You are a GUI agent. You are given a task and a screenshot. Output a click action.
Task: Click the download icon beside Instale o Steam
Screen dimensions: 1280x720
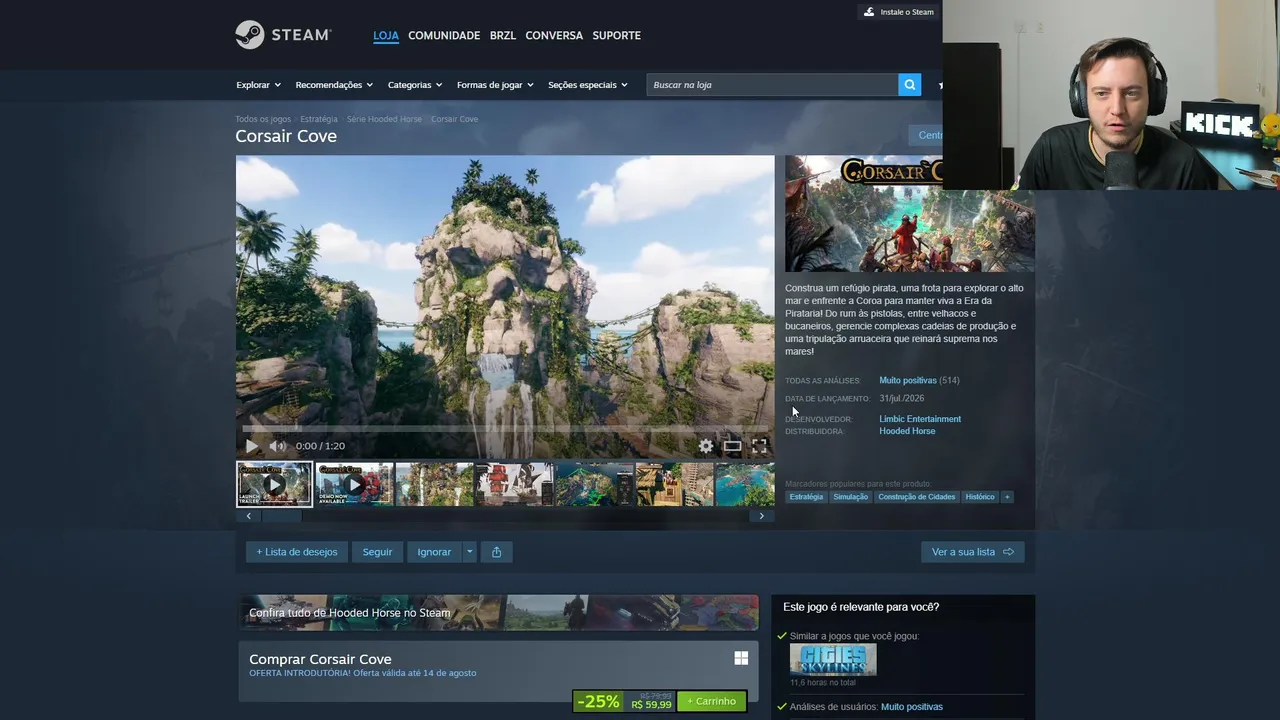click(x=869, y=12)
